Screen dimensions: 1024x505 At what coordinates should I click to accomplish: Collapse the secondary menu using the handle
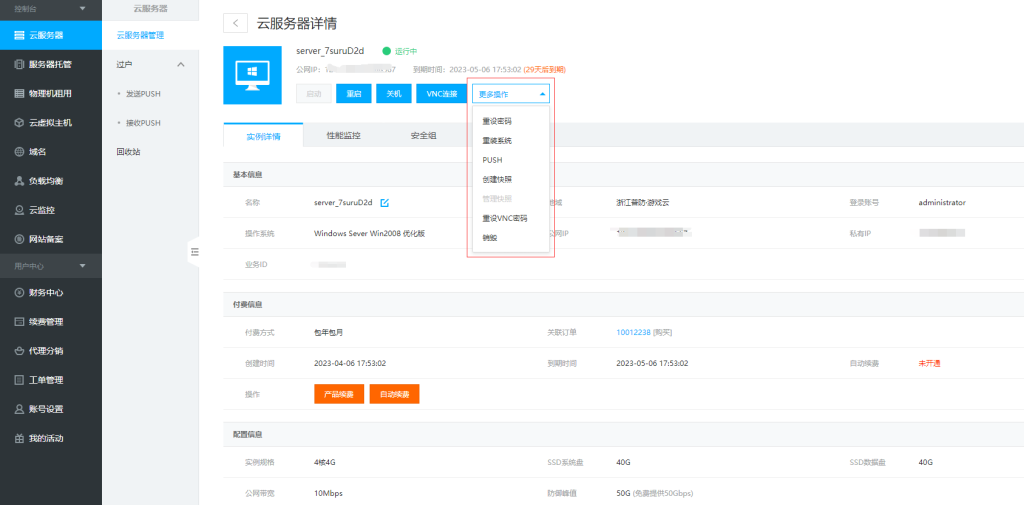(194, 253)
